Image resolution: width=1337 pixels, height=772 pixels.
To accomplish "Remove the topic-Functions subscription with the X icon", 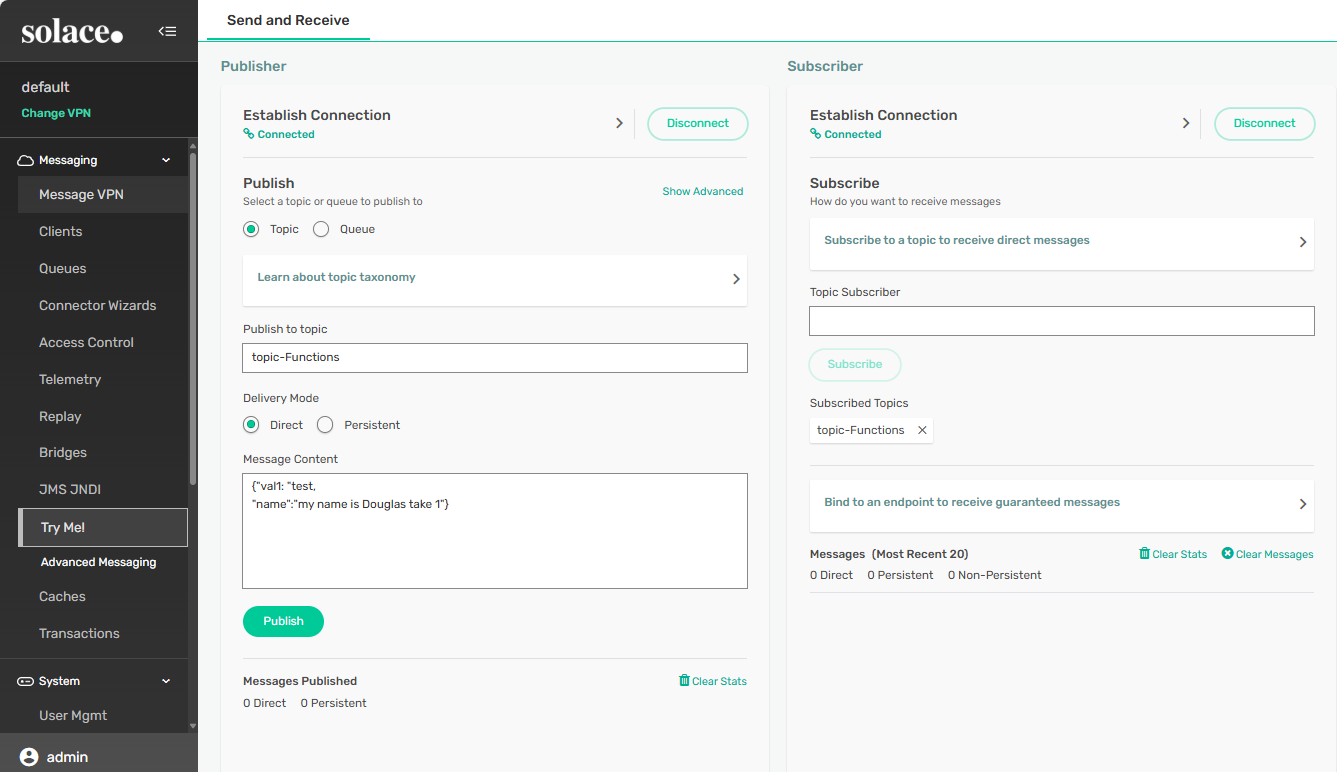I will [x=922, y=430].
